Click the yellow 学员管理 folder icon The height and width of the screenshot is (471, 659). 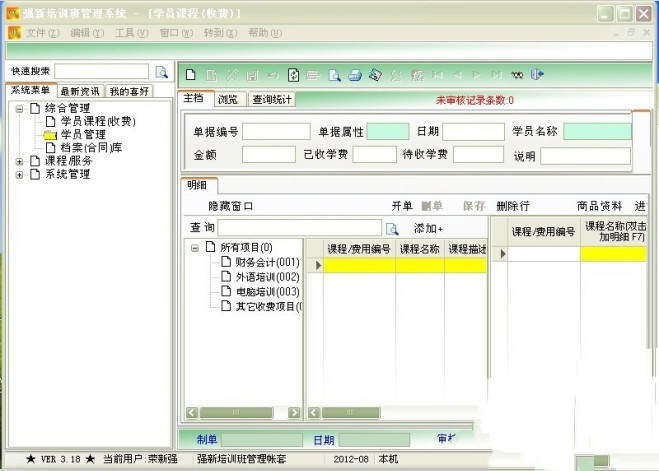pyautogui.click(x=50, y=135)
